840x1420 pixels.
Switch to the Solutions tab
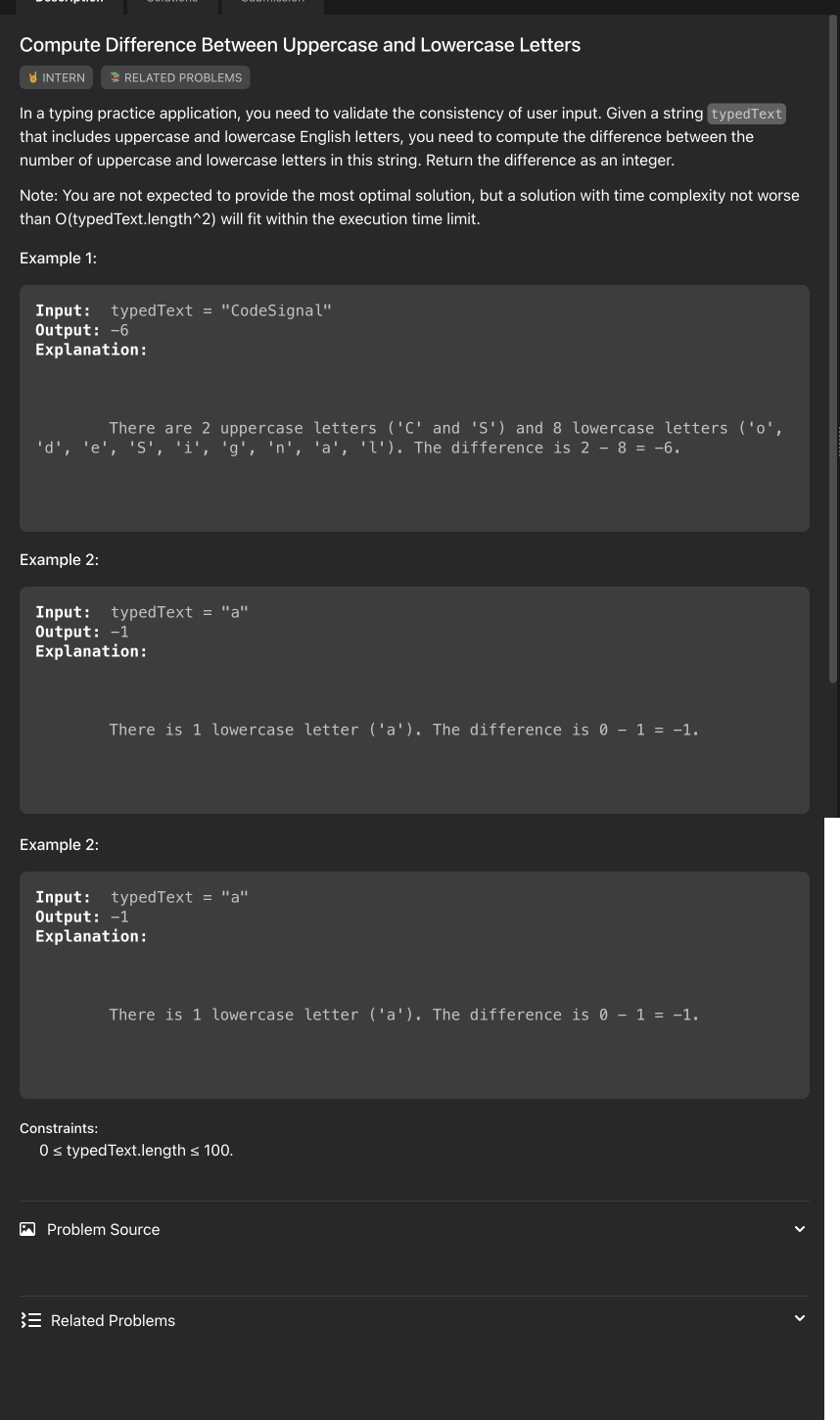coord(171,3)
